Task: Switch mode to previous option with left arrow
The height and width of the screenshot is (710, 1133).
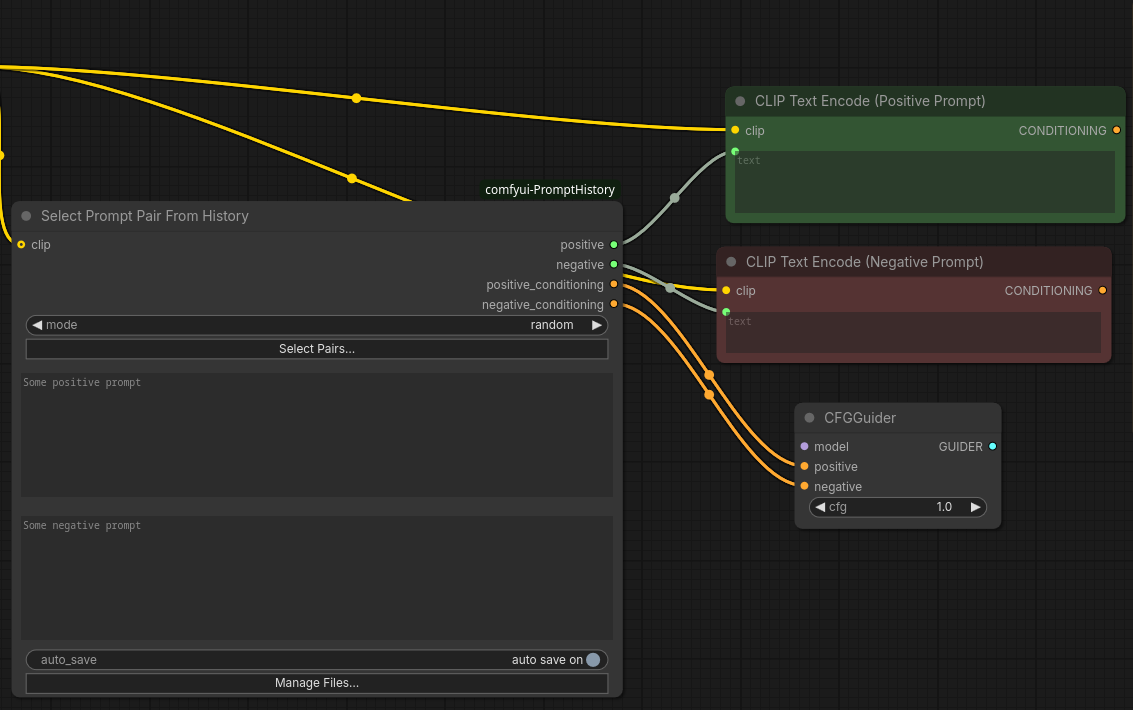Action: pyautogui.click(x=37, y=325)
